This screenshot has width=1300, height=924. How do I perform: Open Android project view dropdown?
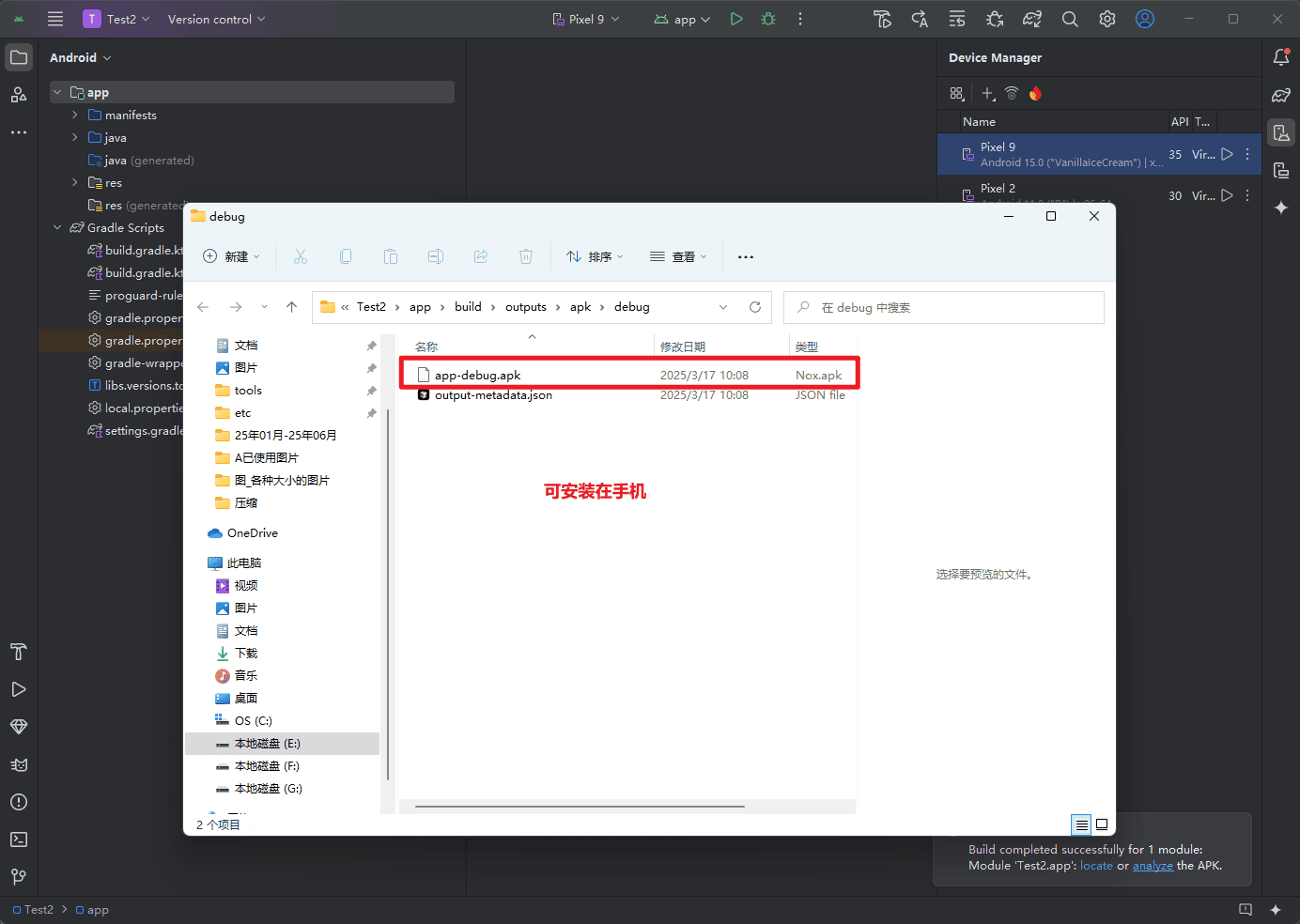[x=81, y=57]
